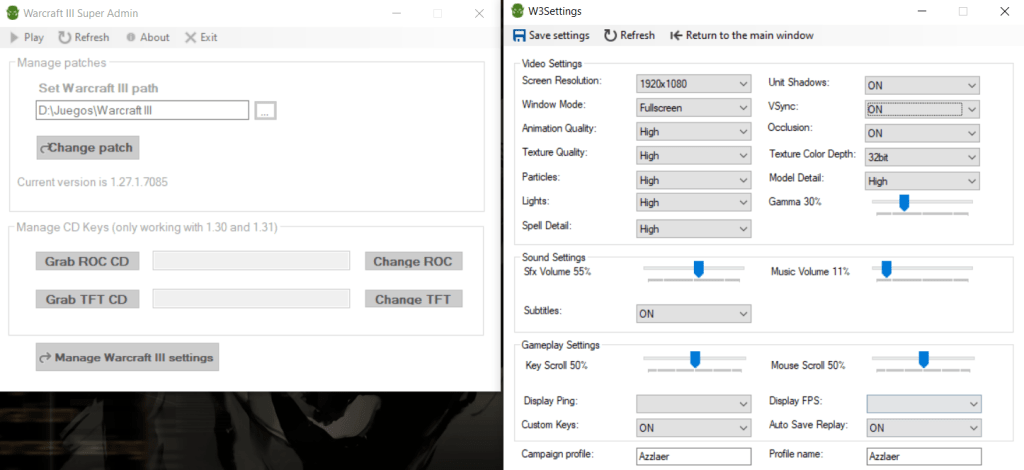Image resolution: width=1024 pixels, height=470 pixels.
Task: Click the Profile name text field
Action: click(924, 456)
